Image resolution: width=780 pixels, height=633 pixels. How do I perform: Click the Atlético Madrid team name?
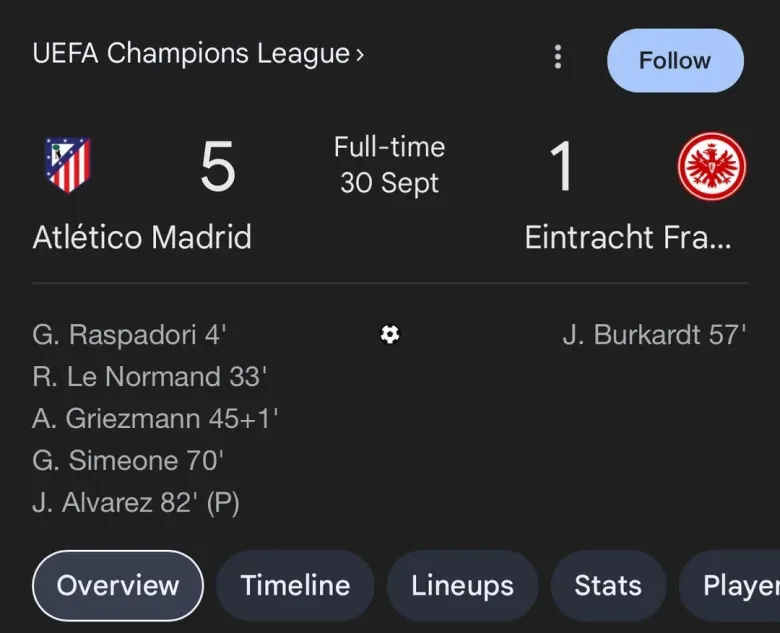142,238
